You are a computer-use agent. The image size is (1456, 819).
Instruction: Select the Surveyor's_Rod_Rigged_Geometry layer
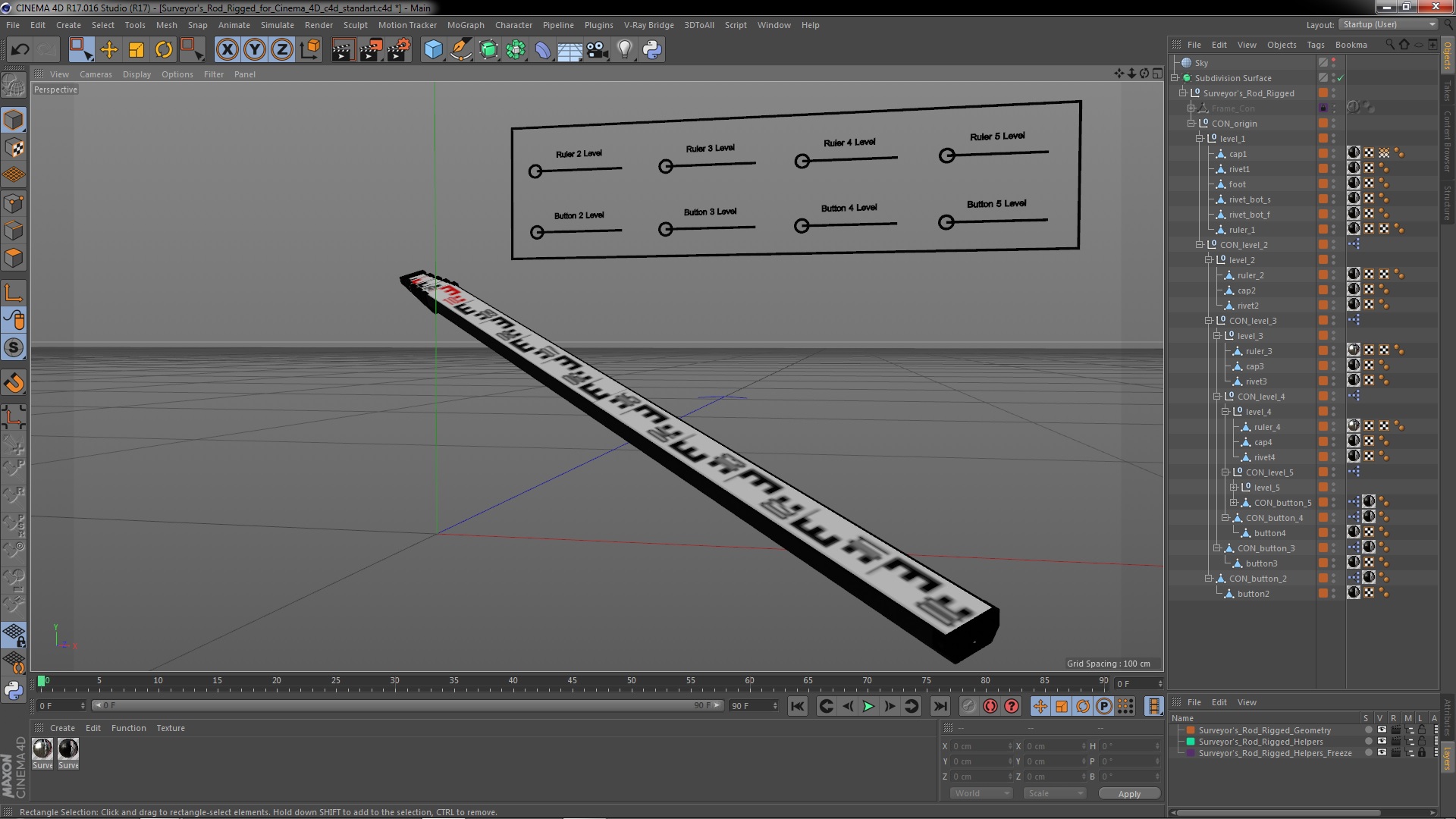(1264, 730)
